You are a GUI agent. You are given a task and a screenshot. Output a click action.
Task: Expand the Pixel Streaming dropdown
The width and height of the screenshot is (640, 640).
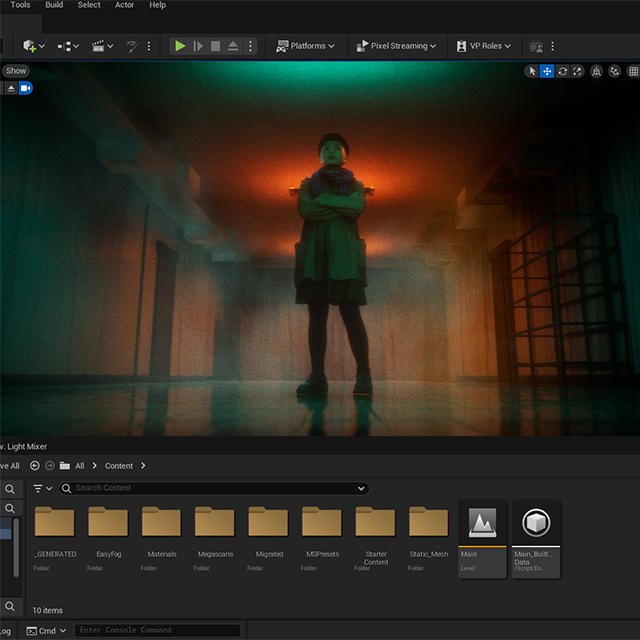pos(397,46)
